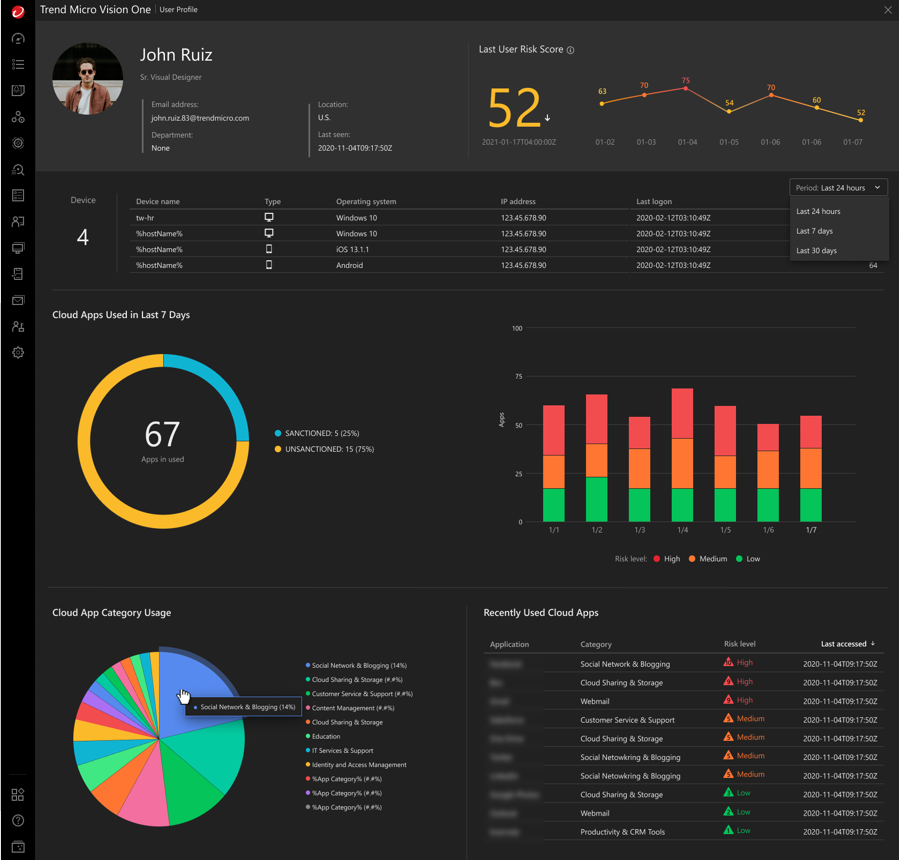This screenshot has height=860, width=899.
Task: Open the radar target icon in sidebar
Action: coord(18,143)
